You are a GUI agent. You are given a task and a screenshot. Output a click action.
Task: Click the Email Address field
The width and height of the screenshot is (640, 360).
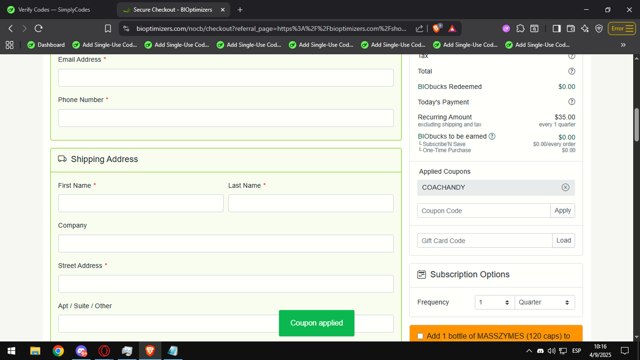pos(226,78)
